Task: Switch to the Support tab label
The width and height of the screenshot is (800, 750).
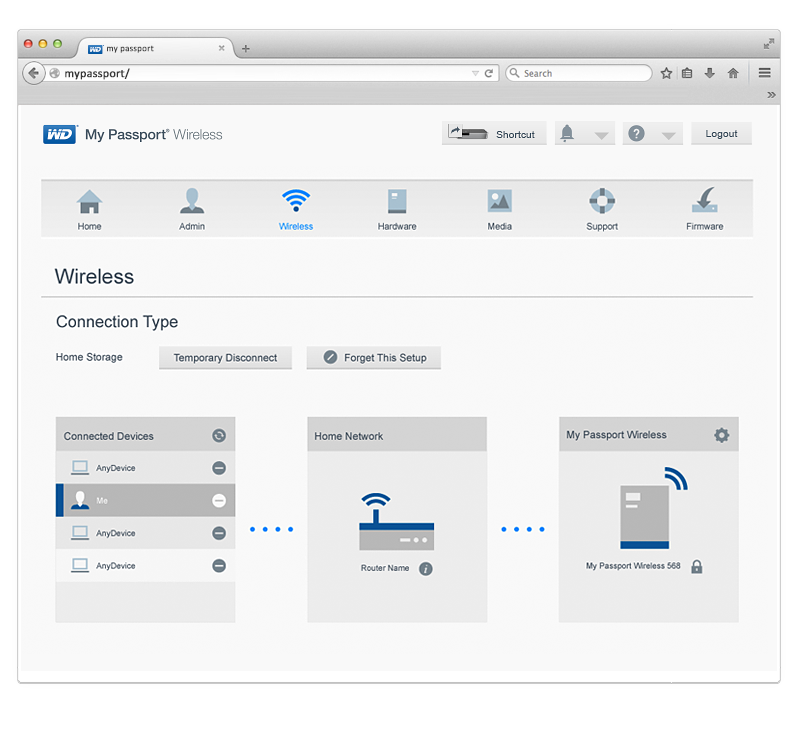Action: pyautogui.click(x=602, y=227)
